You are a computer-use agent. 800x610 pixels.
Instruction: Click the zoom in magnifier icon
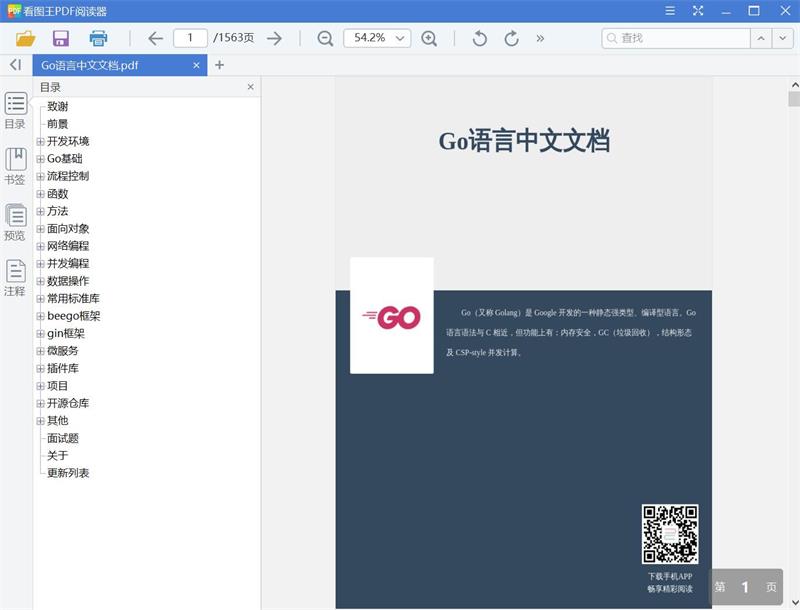tap(429, 38)
